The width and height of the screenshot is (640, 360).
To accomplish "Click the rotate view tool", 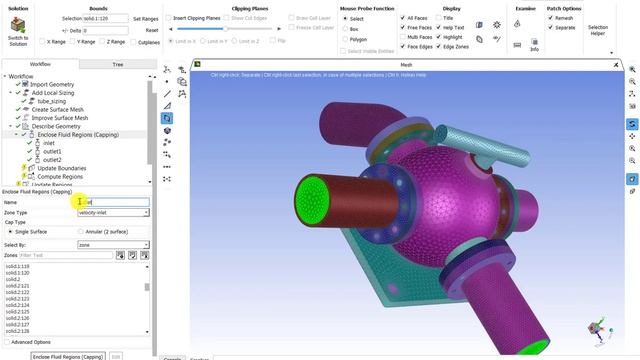I will coord(632,124).
